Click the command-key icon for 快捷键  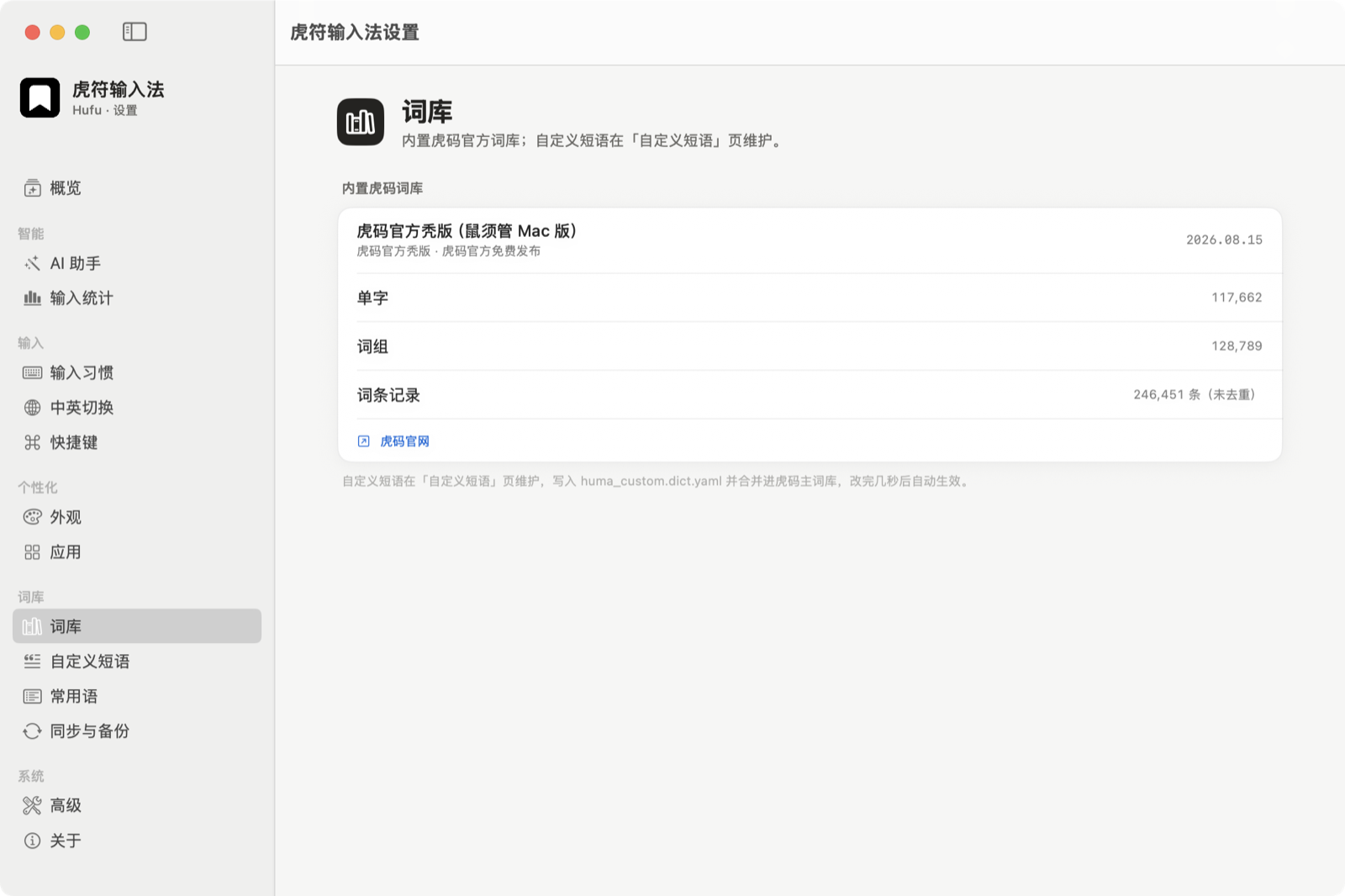(32, 443)
